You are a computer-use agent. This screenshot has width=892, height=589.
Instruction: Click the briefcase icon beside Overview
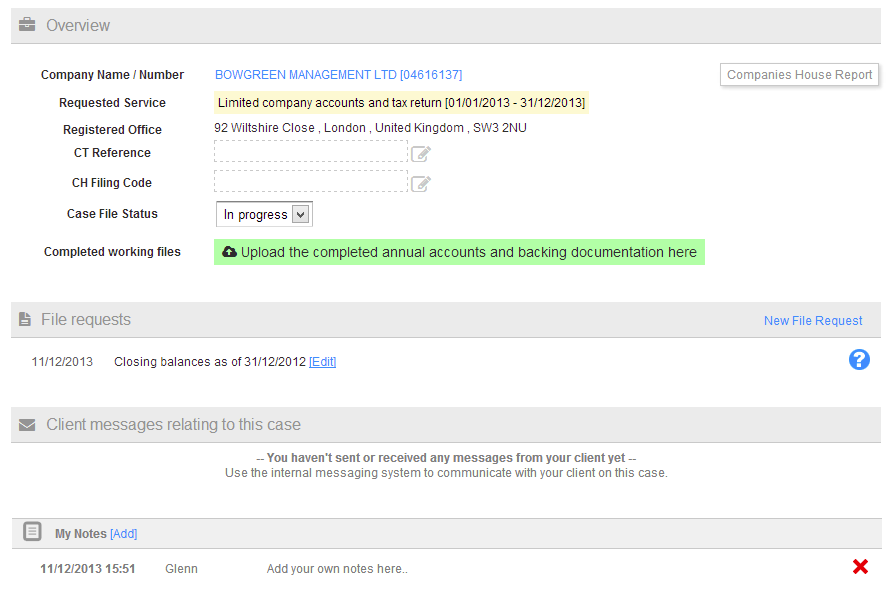click(27, 25)
